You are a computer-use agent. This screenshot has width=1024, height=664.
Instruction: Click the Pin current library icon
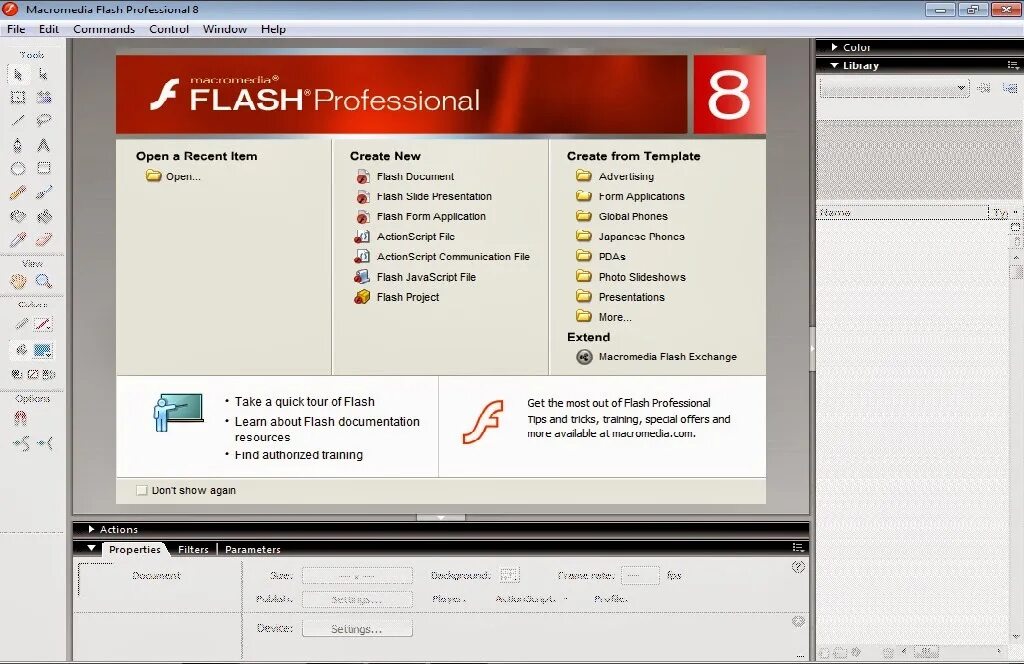point(984,87)
